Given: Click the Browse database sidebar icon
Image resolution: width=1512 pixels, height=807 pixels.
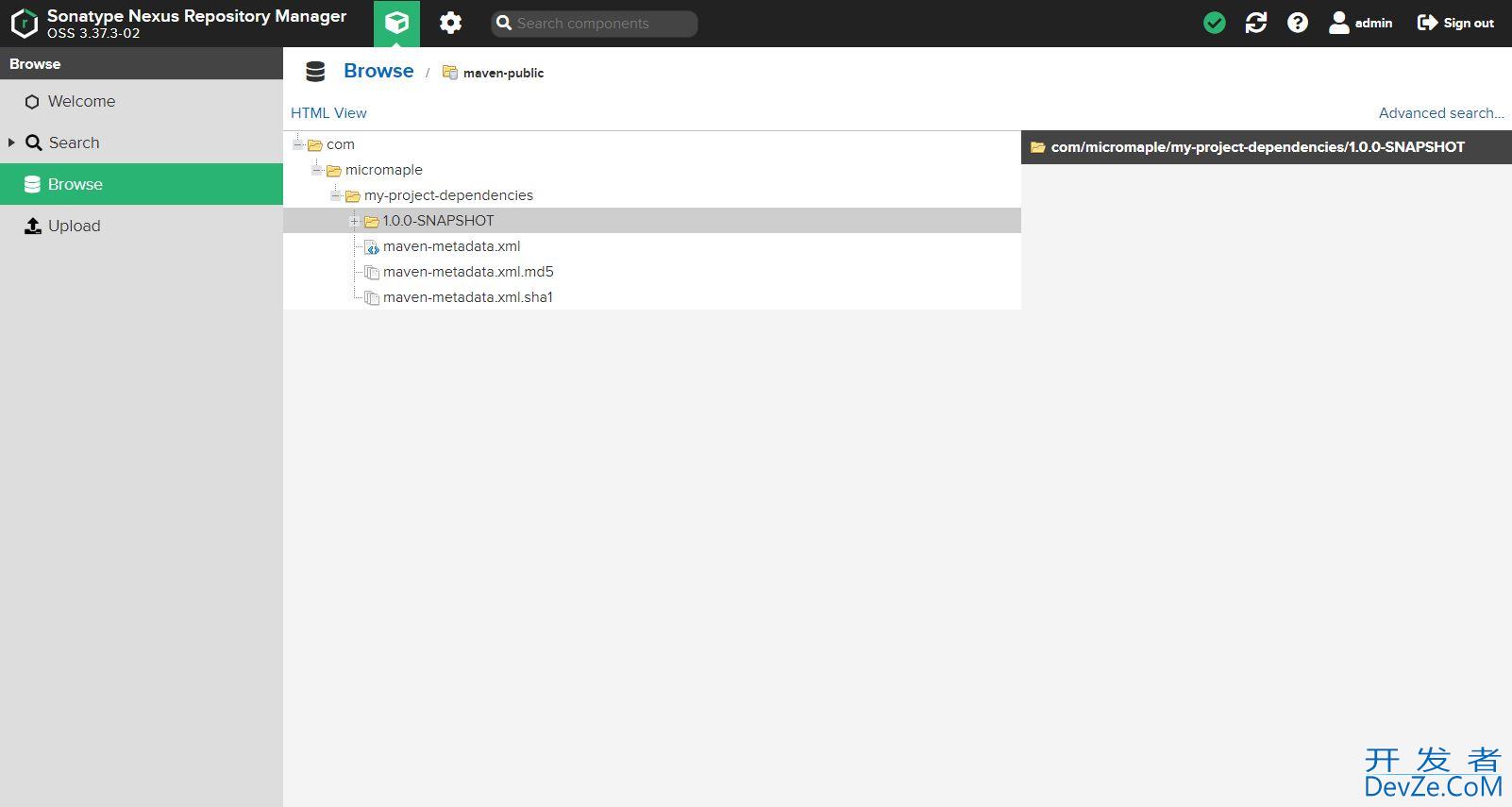Looking at the screenshot, I should point(32,184).
